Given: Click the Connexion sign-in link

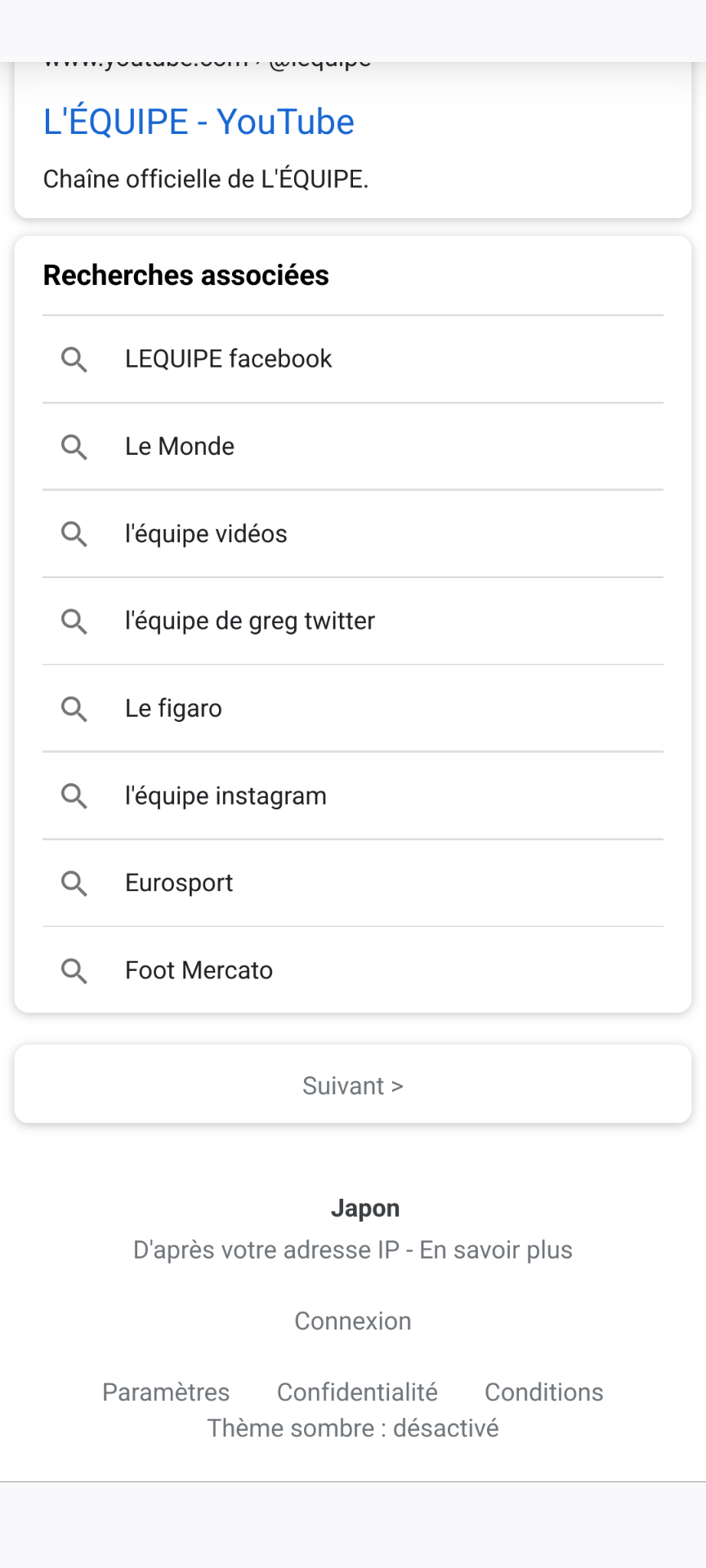Looking at the screenshot, I should (353, 1321).
